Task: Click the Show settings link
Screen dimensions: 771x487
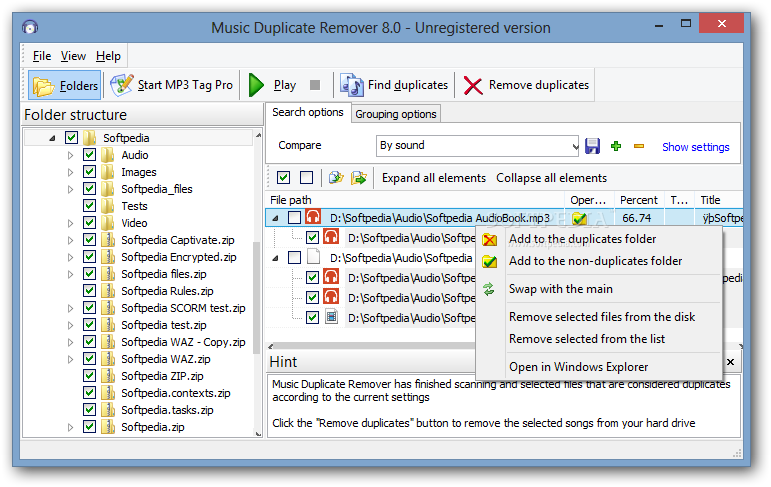Action: click(x=695, y=147)
